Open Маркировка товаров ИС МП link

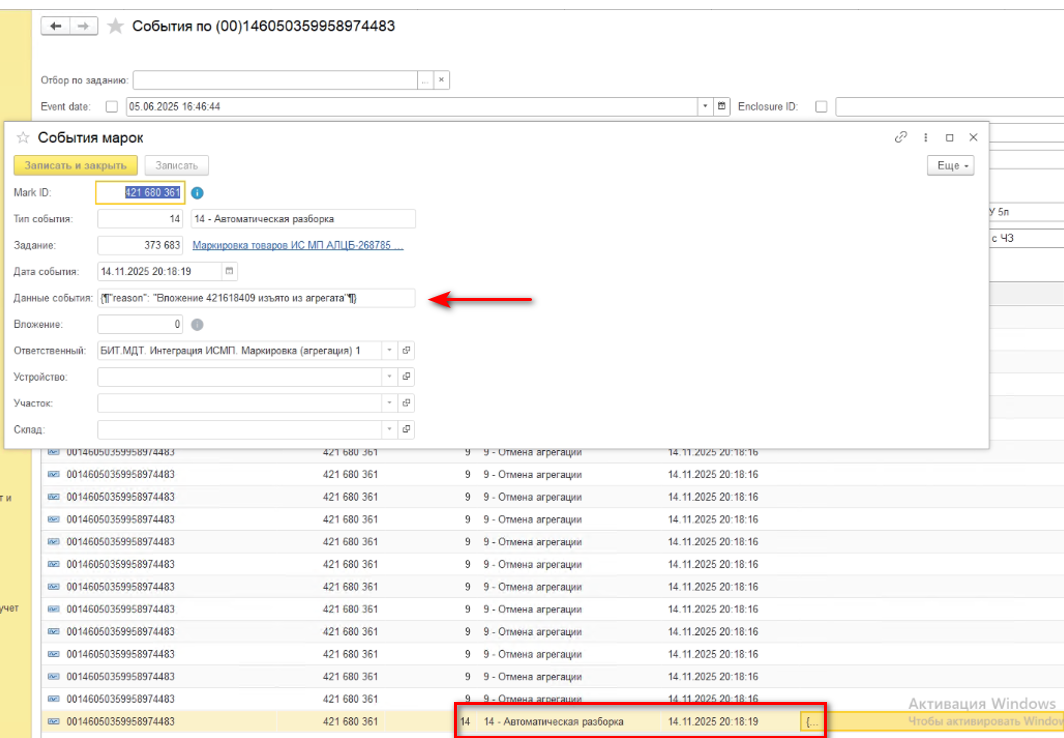(x=297, y=245)
